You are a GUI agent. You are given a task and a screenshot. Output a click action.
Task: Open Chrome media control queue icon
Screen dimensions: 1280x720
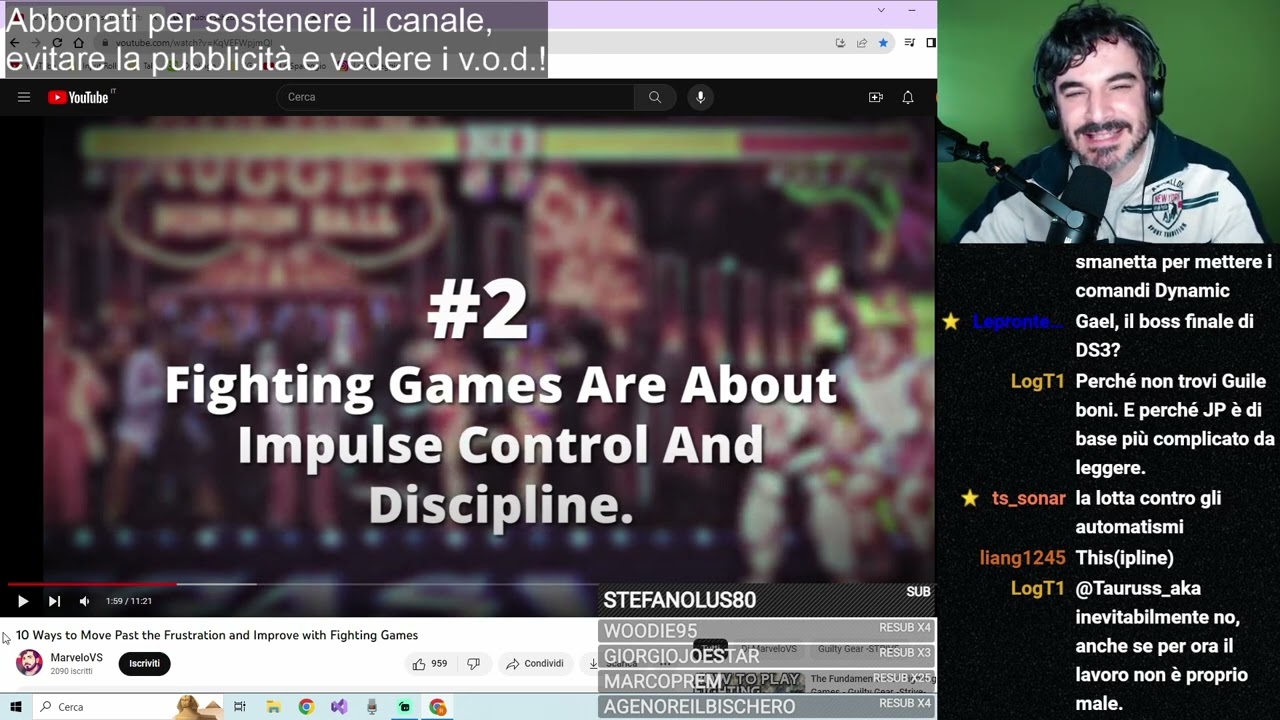pyautogui.click(x=909, y=43)
